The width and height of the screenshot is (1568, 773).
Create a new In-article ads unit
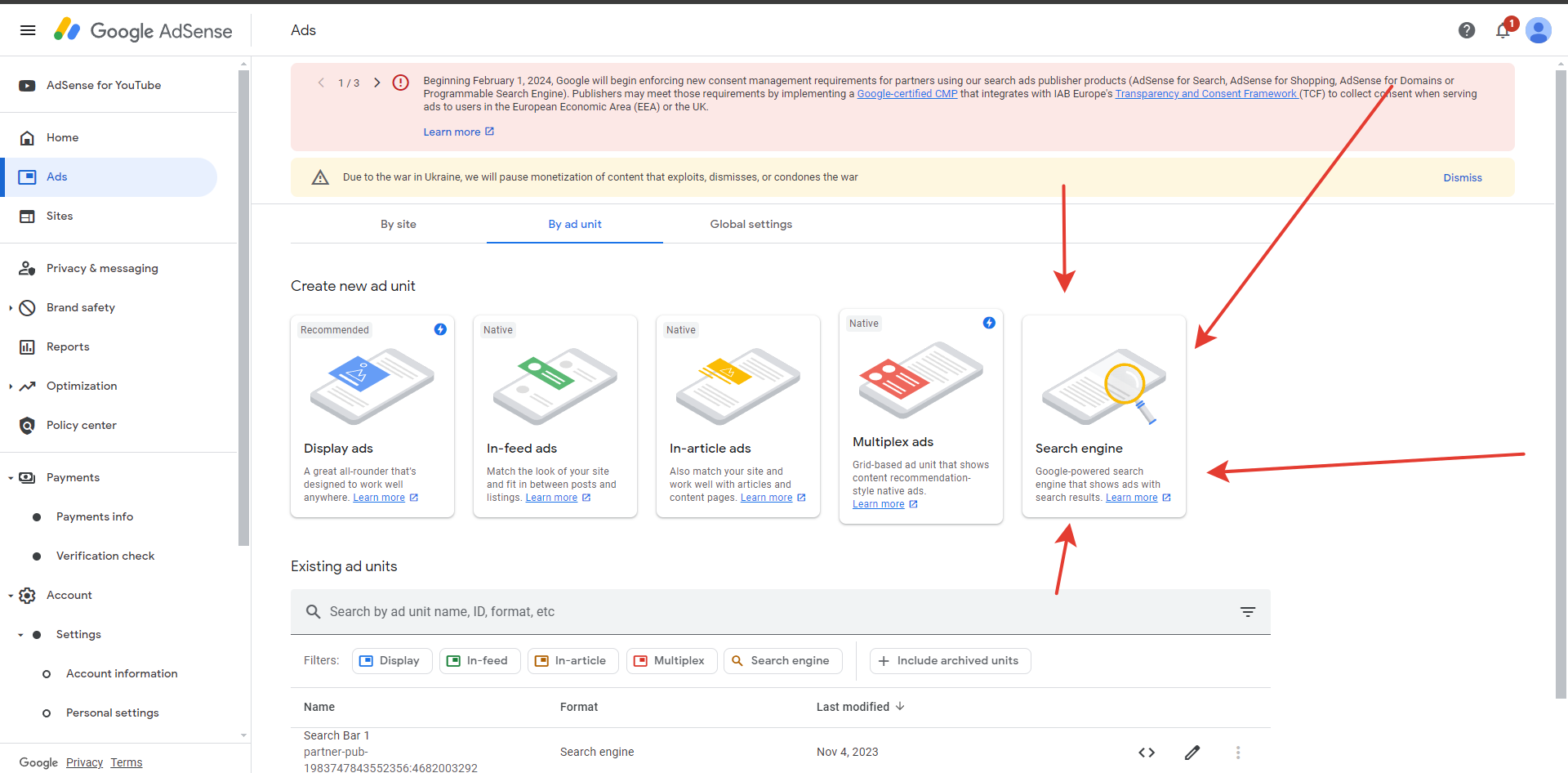pyautogui.click(x=738, y=416)
